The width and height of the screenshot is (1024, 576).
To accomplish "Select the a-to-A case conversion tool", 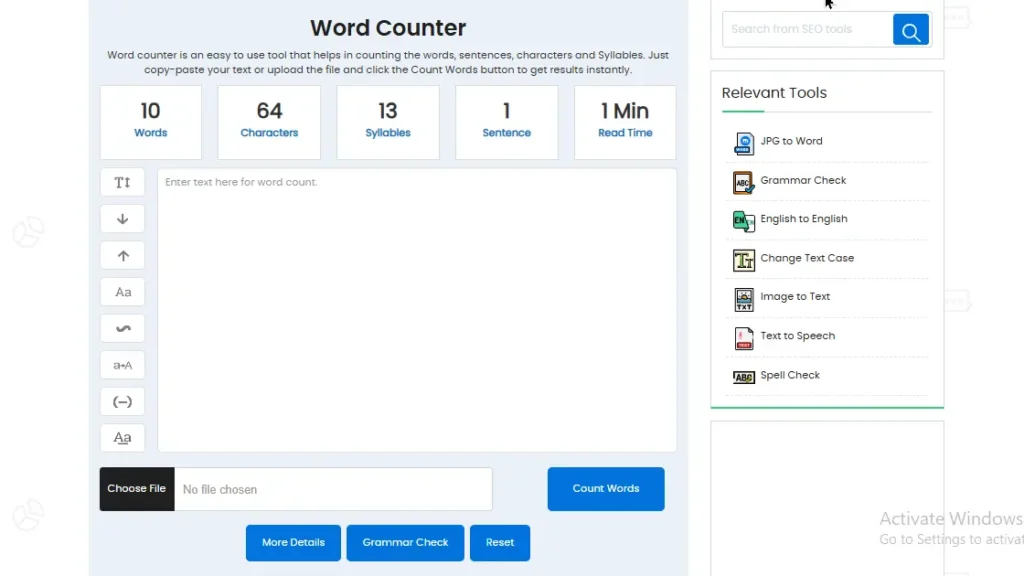I will click(122, 365).
